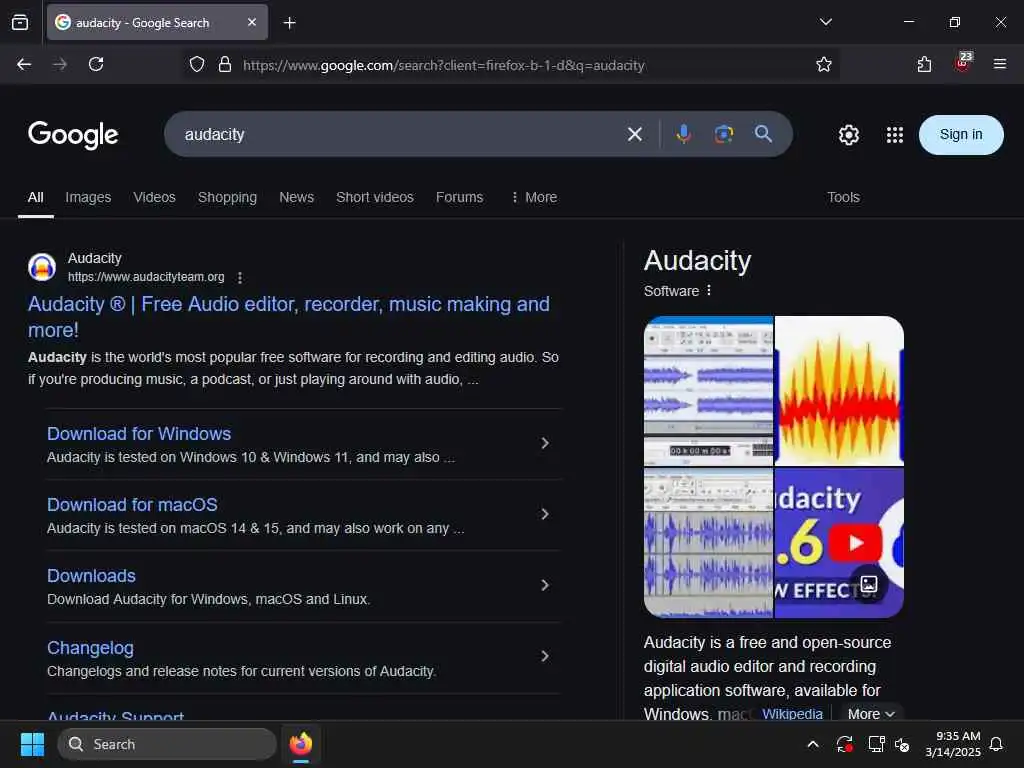Expand the list all tabs chevron
Screen dimensions: 1024x768
825,22
